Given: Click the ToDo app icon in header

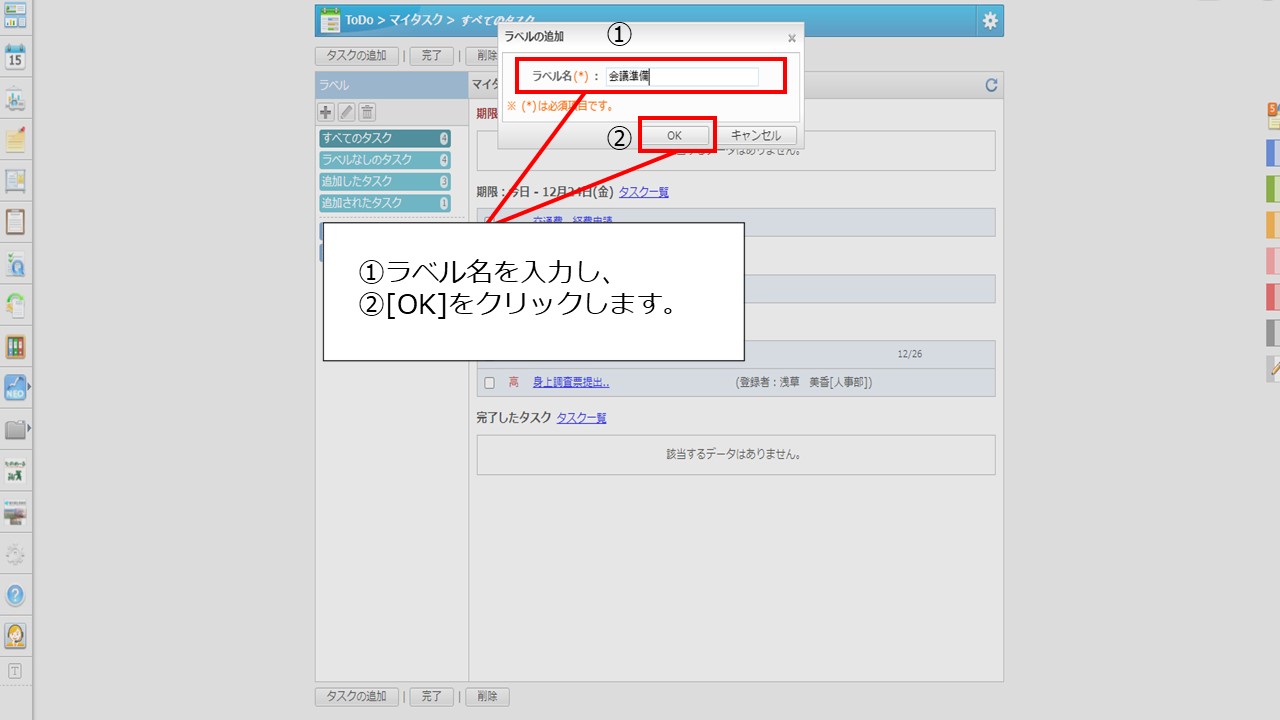Looking at the screenshot, I should tap(329, 20).
